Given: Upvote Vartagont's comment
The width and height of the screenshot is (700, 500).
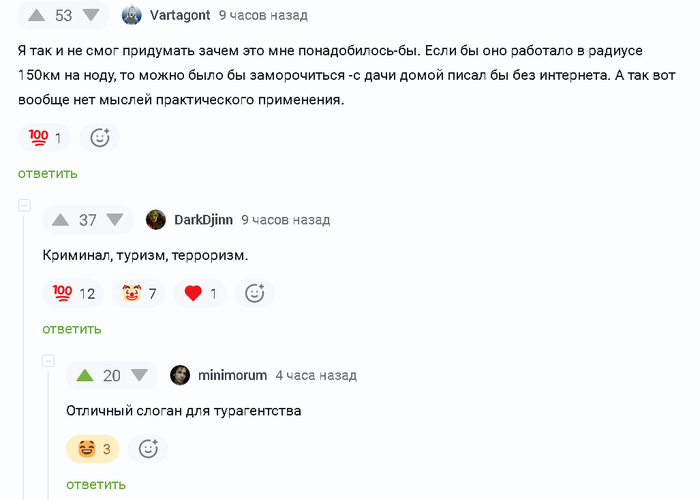Looking at the screenshot, I should 37,15.
